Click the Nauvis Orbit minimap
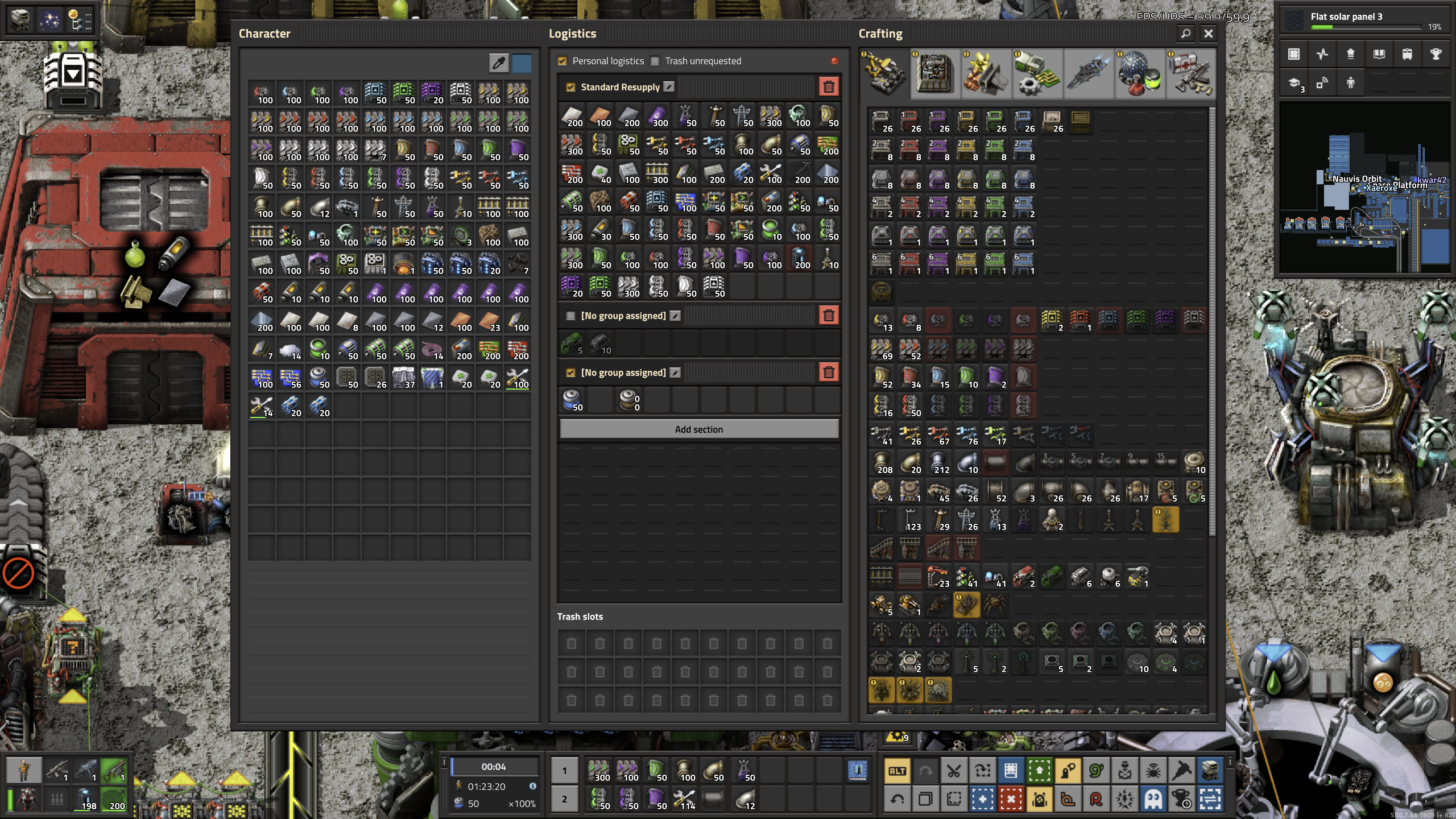Image resolution: width=1456 pixels, height=819 pixels. click(x=1364, y=188)
